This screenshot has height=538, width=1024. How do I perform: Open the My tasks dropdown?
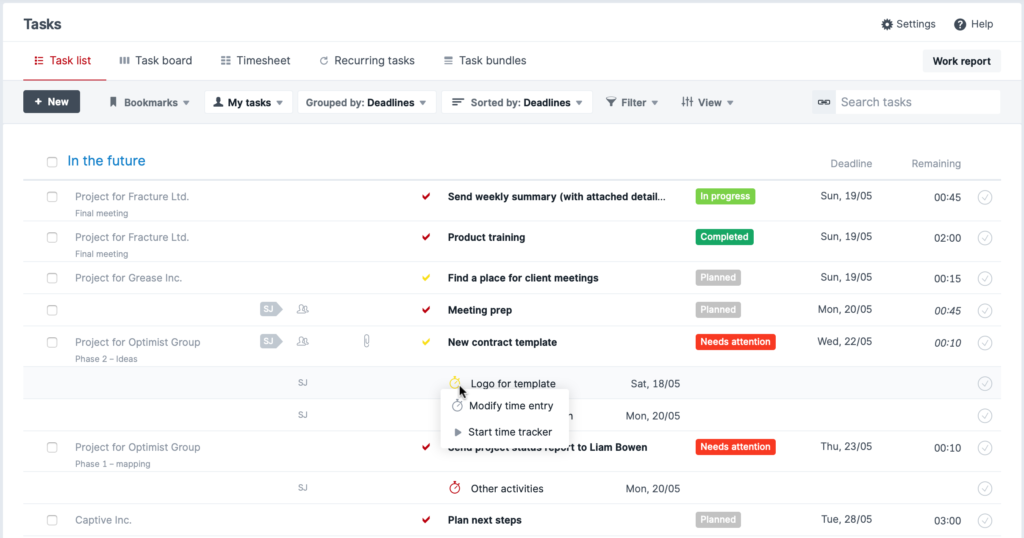tap(248, 102)
